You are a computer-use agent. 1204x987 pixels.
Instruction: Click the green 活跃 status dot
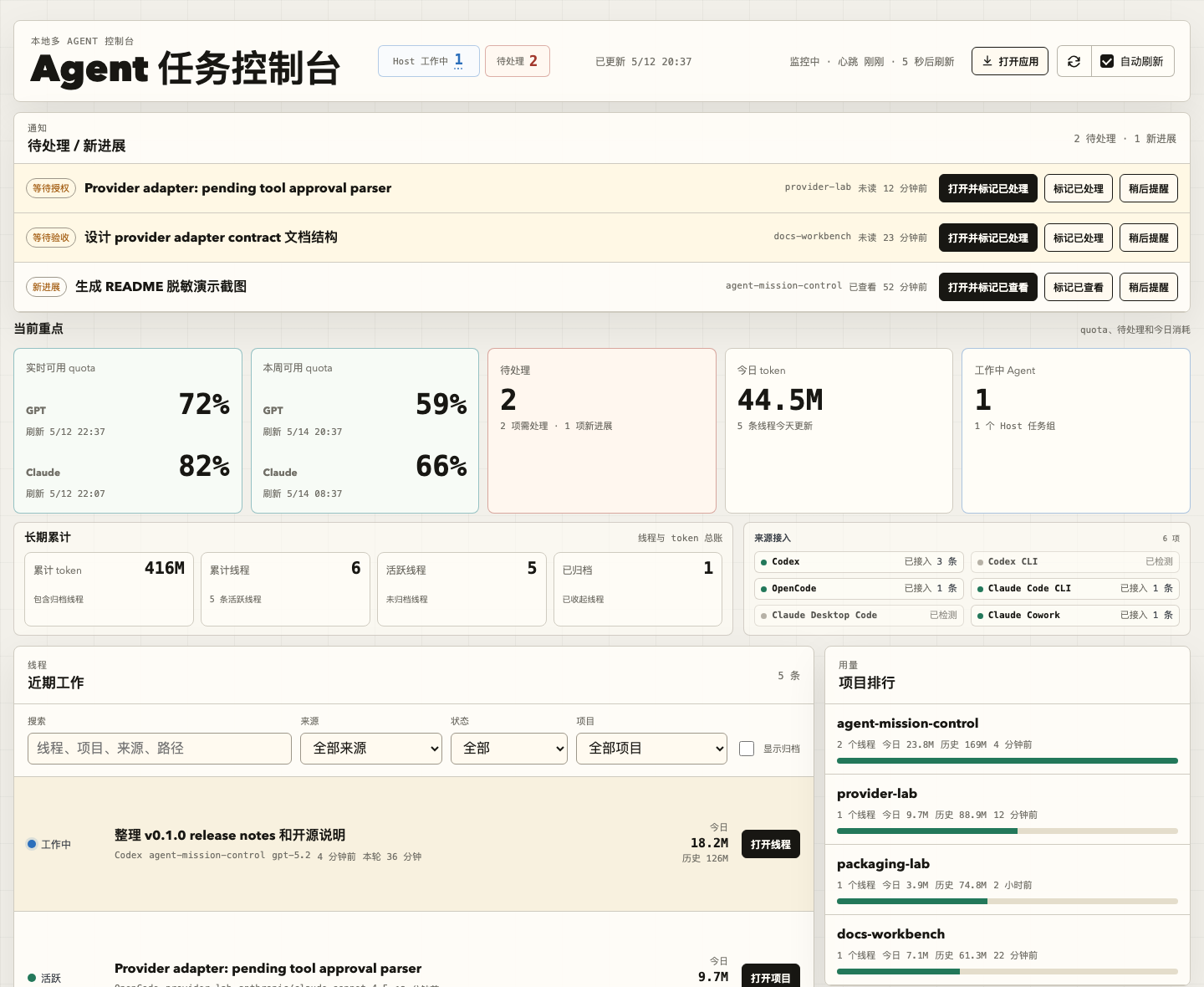32,978
